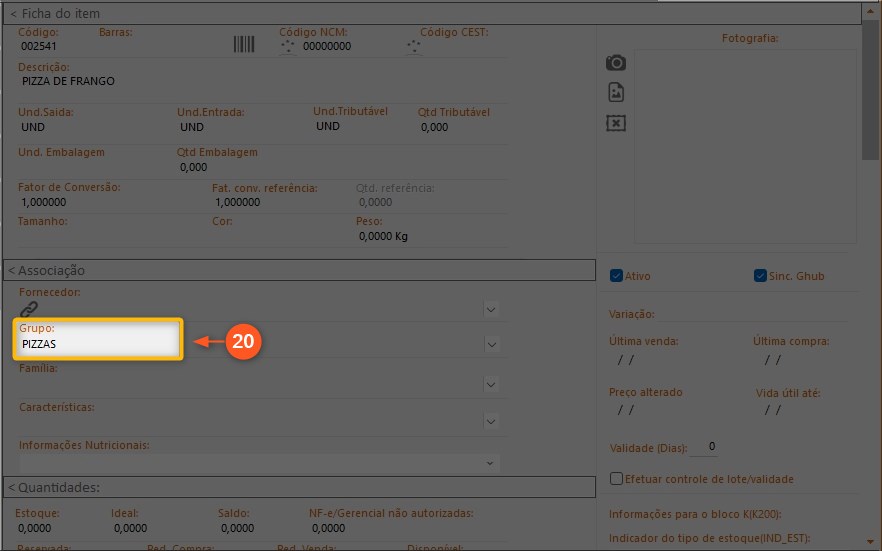
Task: Toggle the Ativo checkbox
Action: [x=616, y=276]
